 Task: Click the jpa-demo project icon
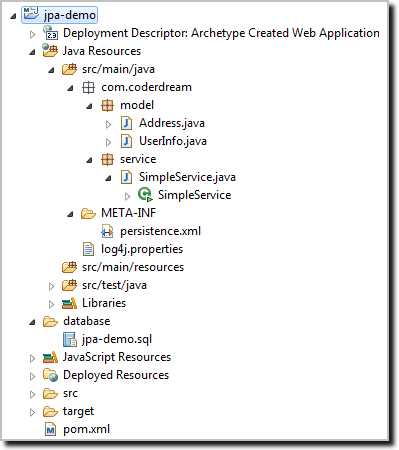pyautogui.click(x=31, y=14)
